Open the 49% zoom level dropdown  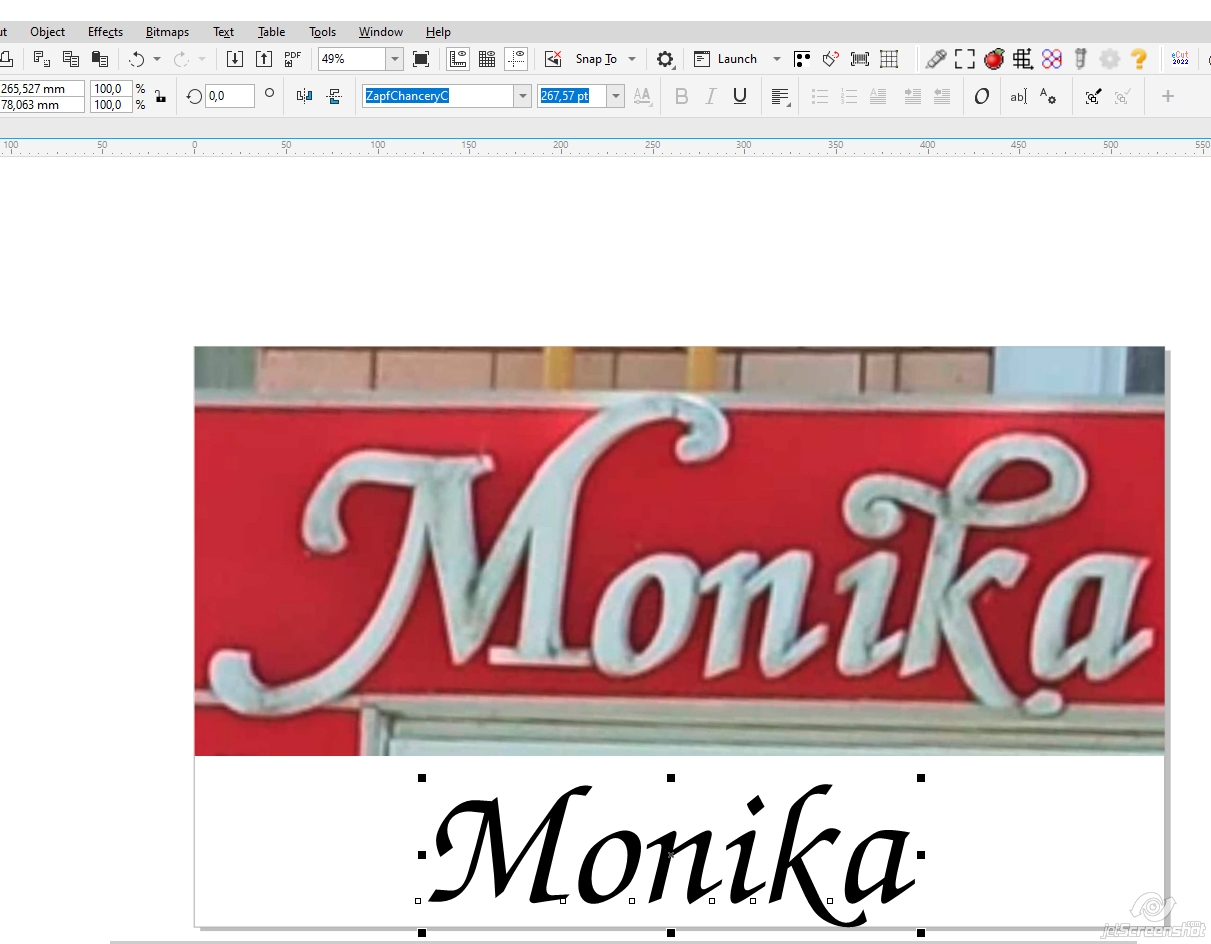[394, 59]
